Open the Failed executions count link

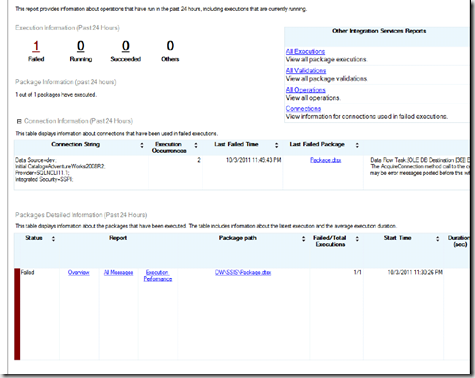(x=36, y=46)
